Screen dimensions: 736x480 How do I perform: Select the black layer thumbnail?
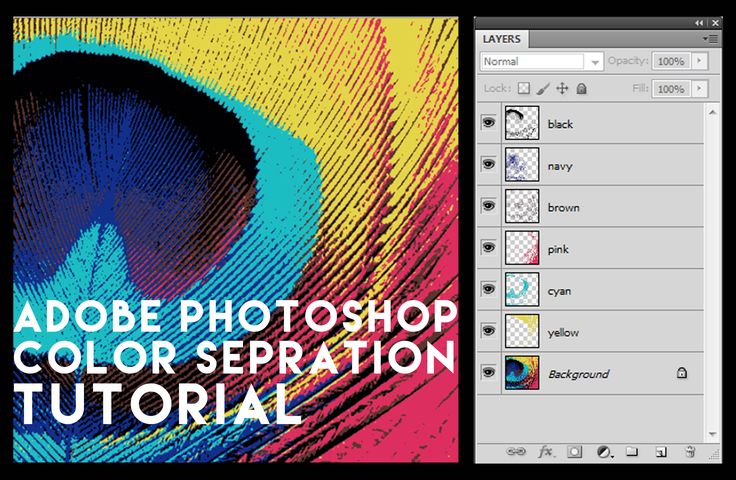(x=522, y=123)
